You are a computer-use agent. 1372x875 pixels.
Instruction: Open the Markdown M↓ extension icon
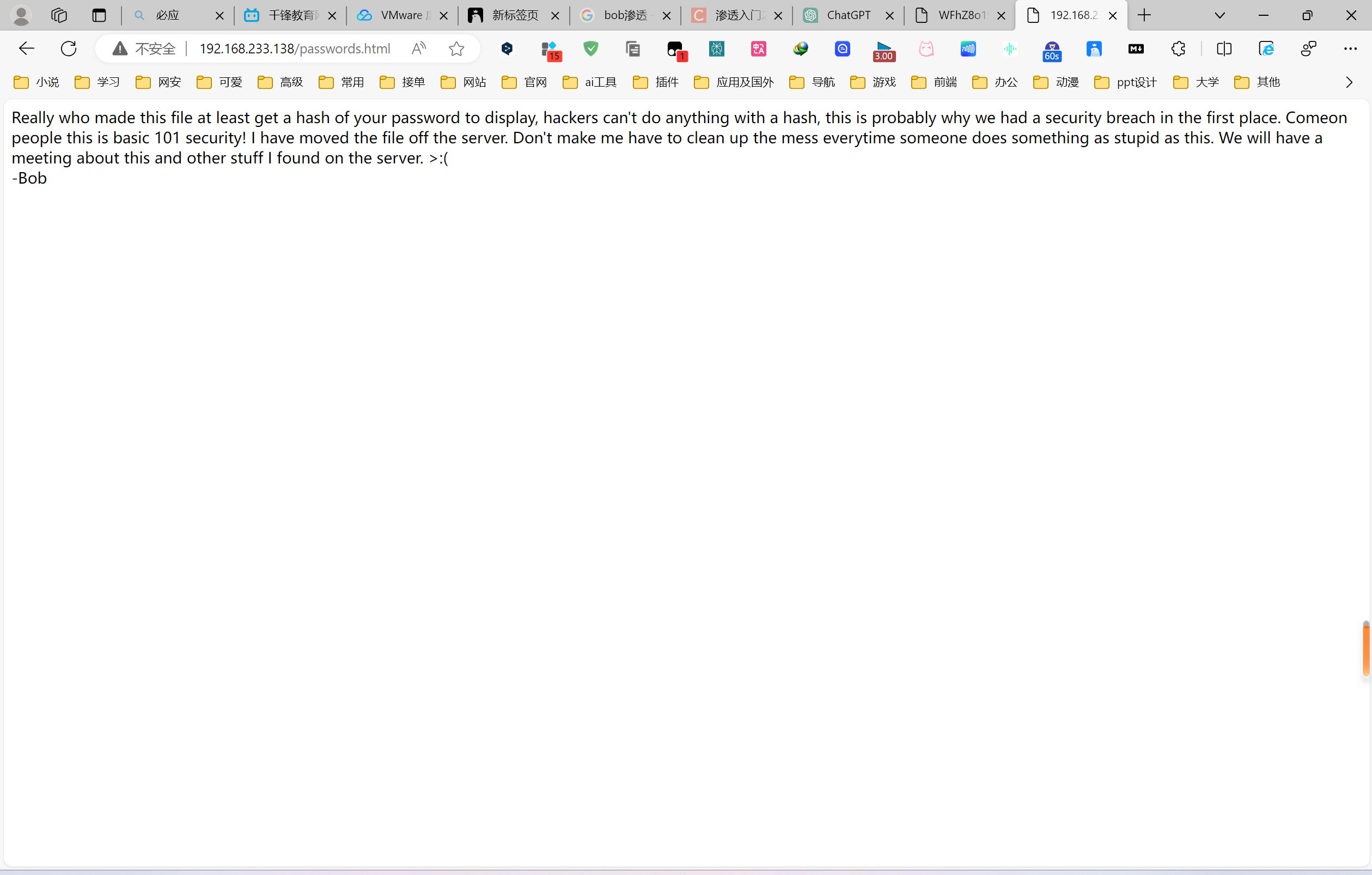point(1136,49)
